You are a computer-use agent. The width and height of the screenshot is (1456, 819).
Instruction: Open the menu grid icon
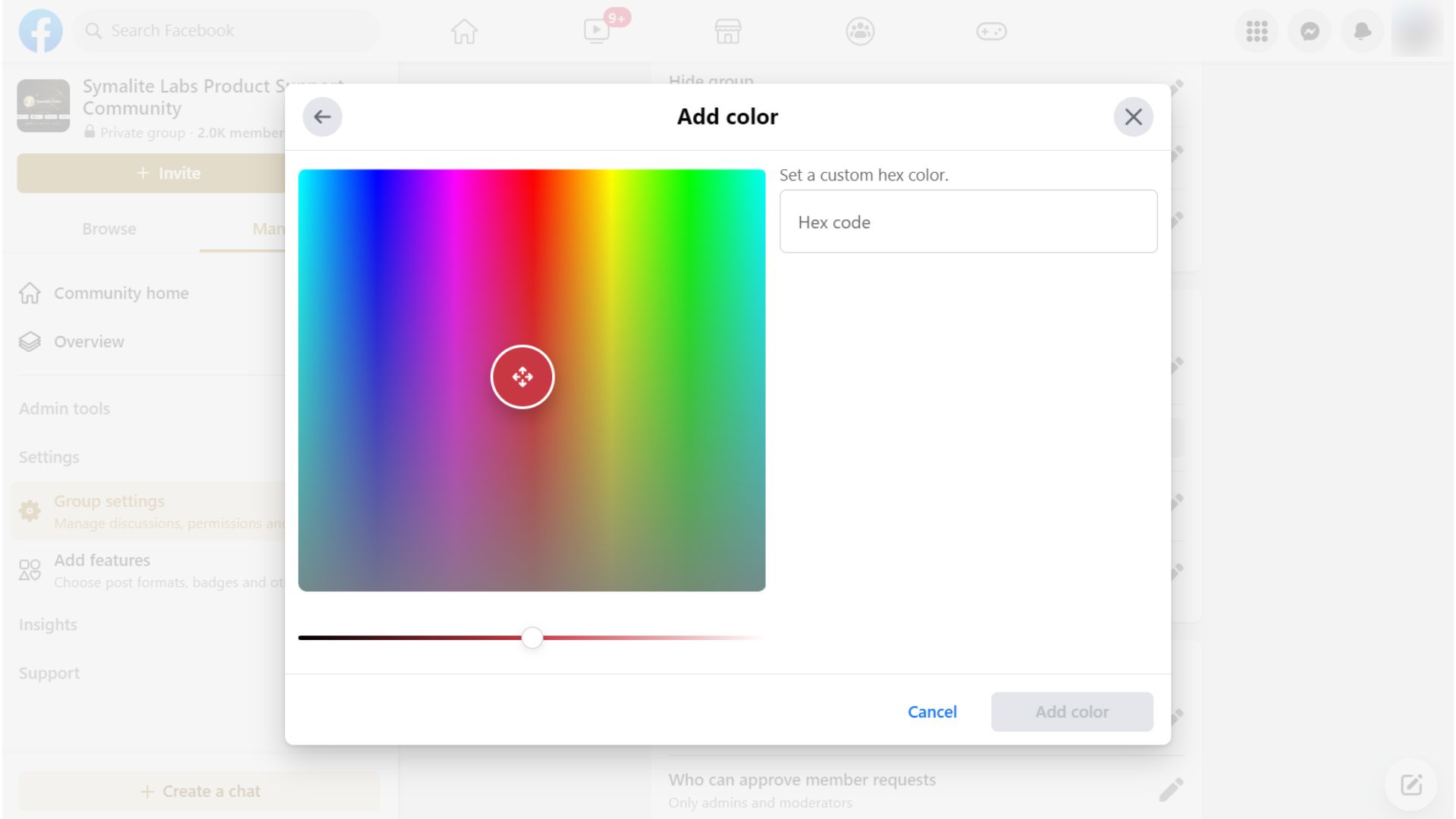point(1257,31)
